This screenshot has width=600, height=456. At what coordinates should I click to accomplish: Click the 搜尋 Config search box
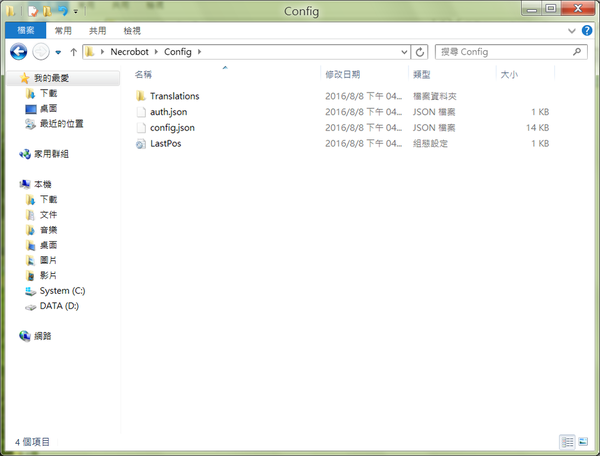pos(500,51)
